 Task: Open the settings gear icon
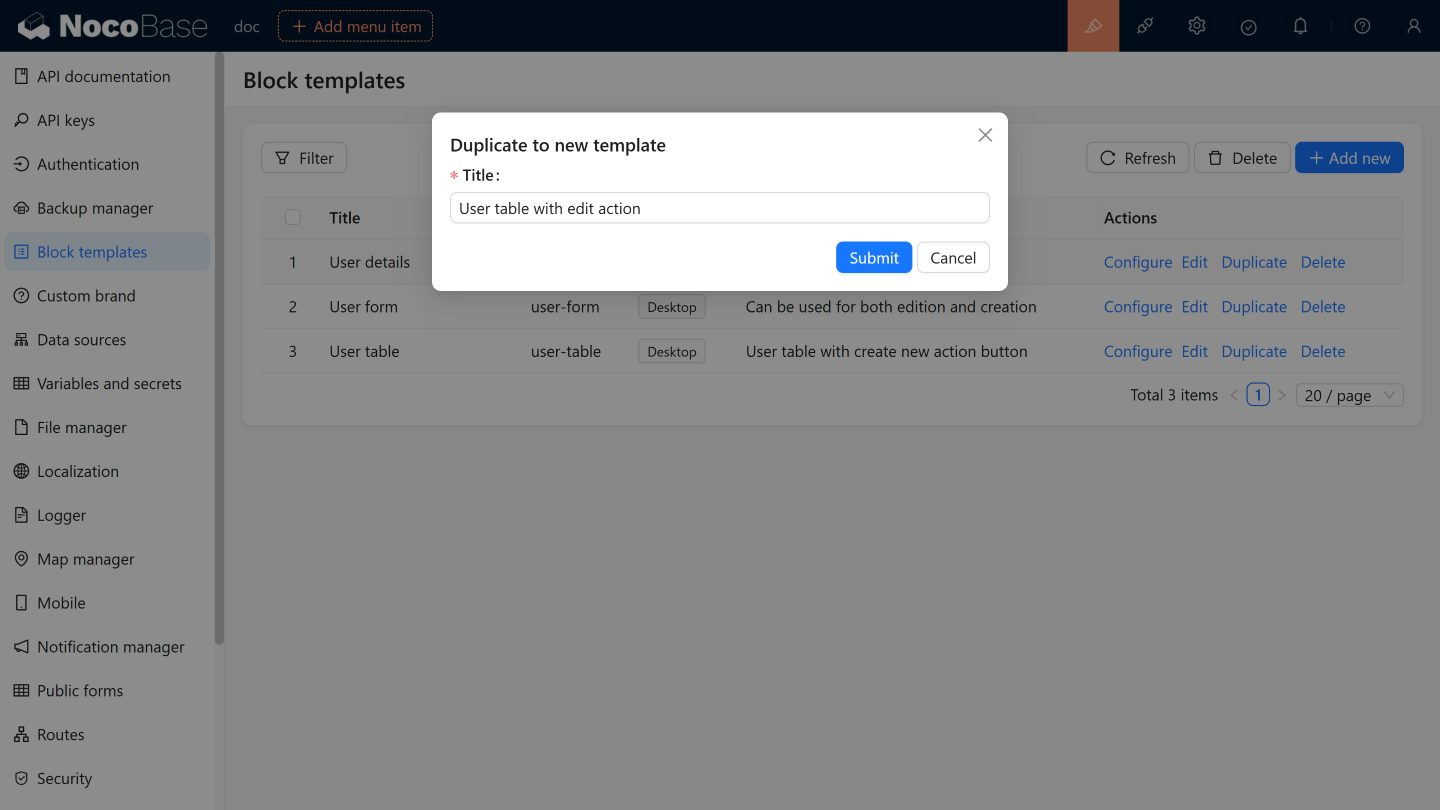coord(1197,26)
